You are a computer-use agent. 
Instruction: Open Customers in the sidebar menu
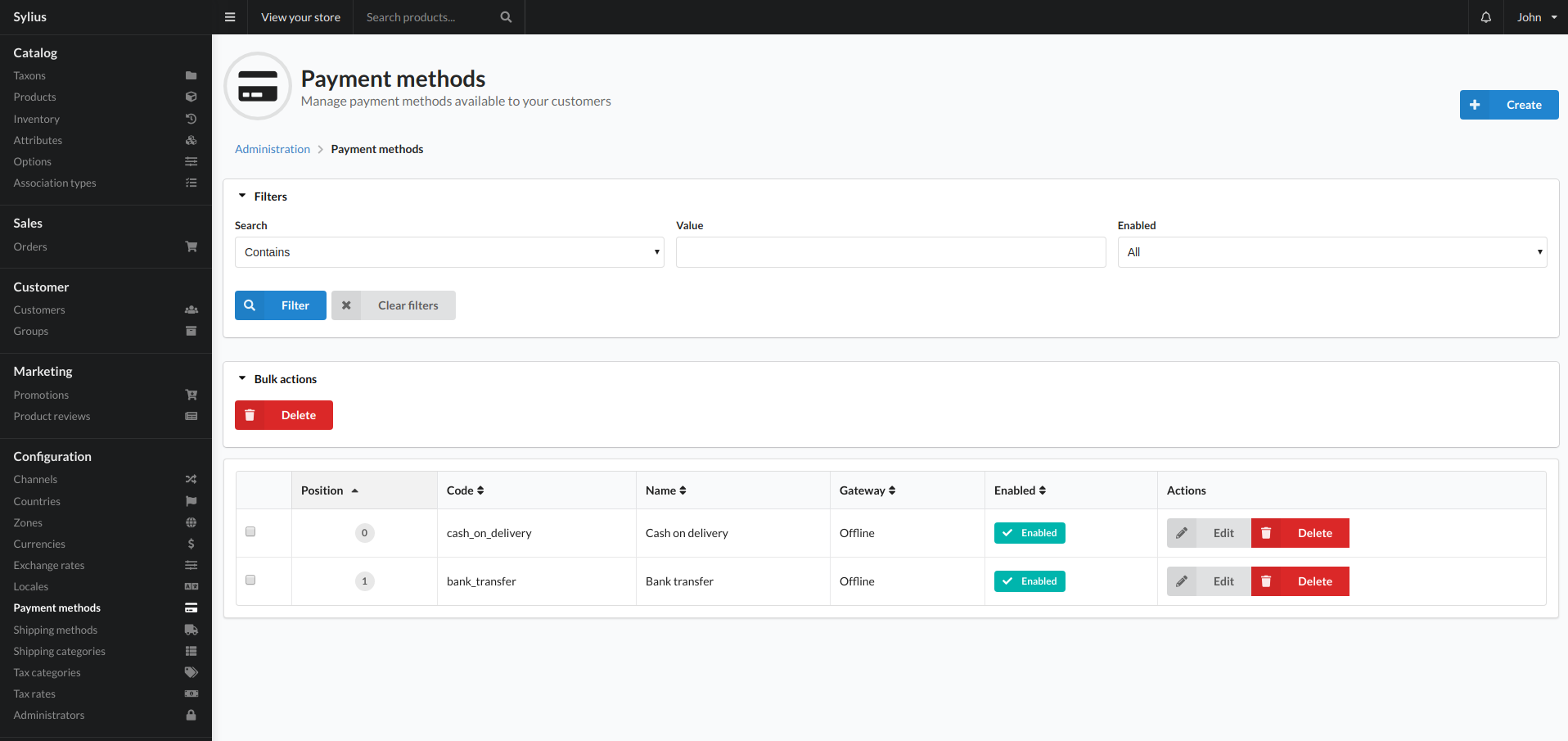106,310
